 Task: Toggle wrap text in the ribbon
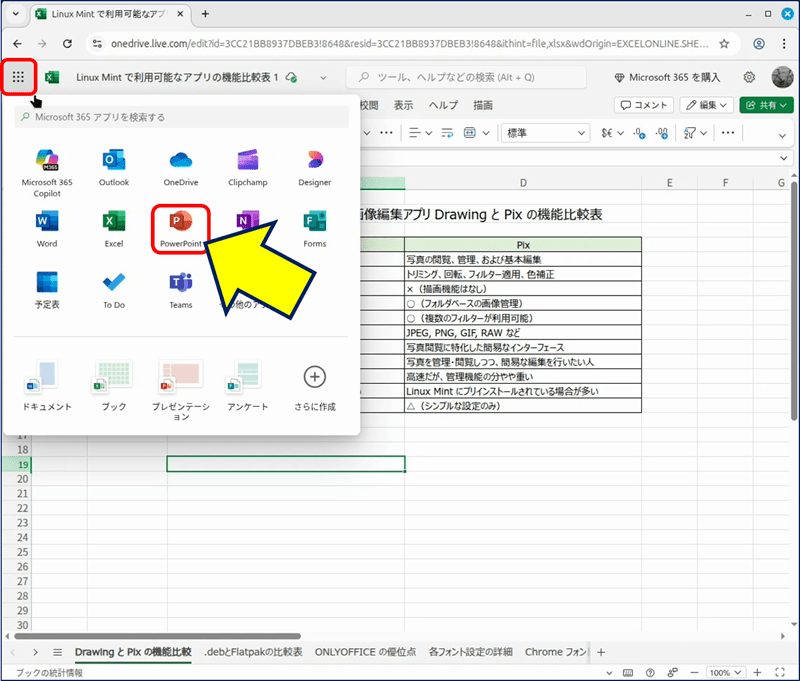[x=447, y=133]
